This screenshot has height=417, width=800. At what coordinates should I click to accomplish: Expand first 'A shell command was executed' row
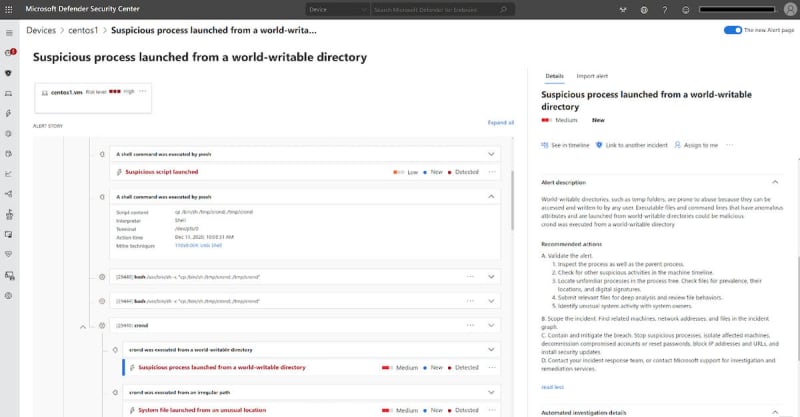[x=491, y=154]
